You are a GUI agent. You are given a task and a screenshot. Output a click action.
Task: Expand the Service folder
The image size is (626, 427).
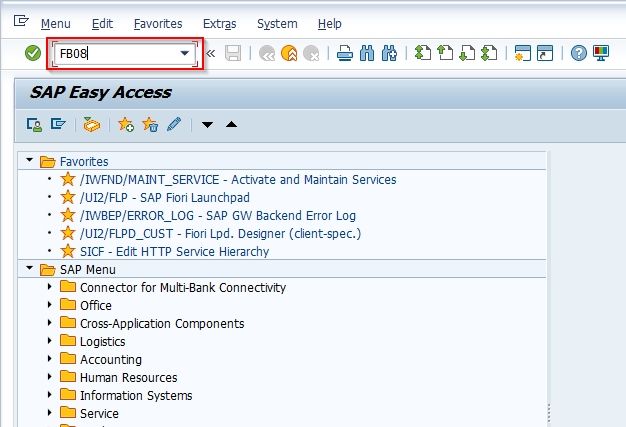tap(50, 412)
